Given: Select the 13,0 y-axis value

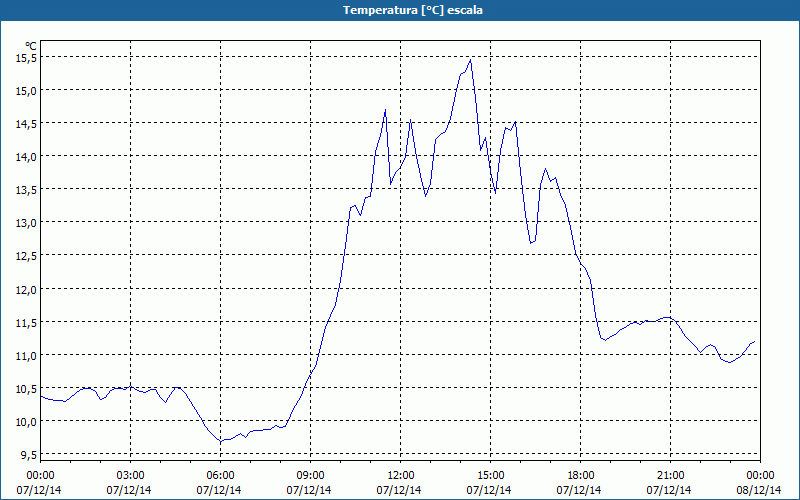Looking at the screenshot, I should 27,224.
